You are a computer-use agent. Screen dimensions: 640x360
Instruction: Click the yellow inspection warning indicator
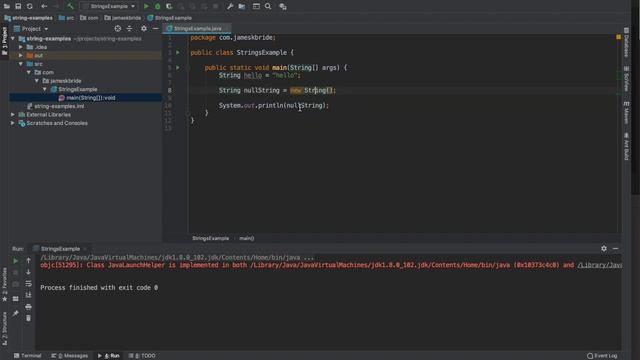pyautogui.click(x=618, y=37)
